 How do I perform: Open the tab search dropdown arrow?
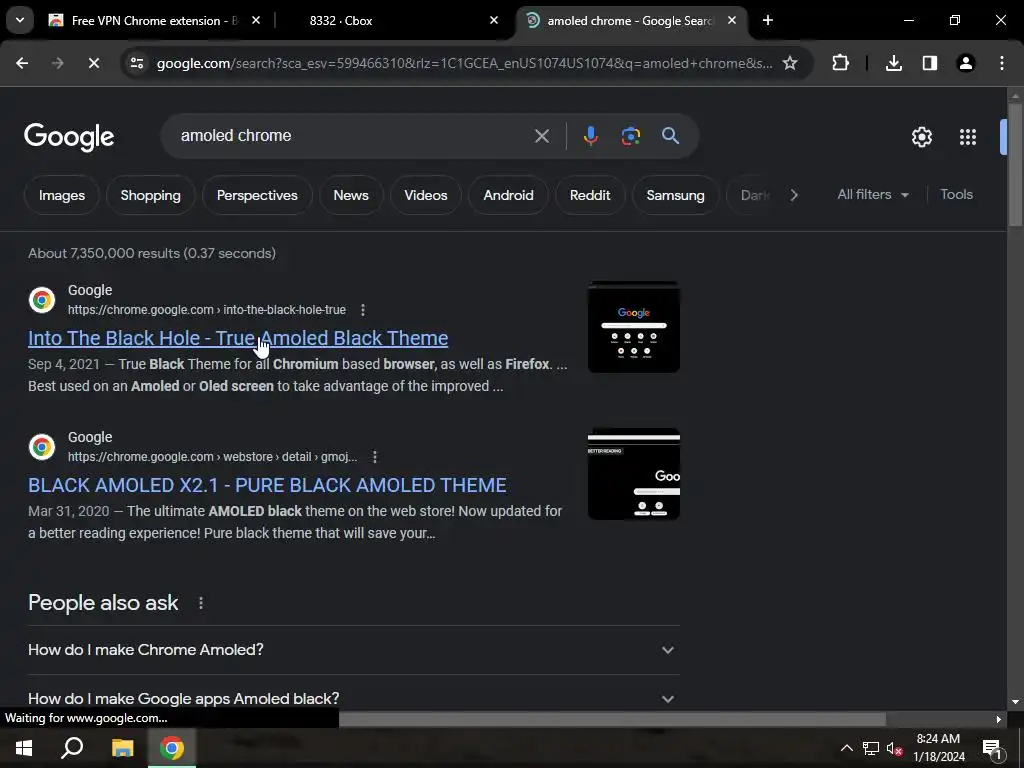click(x=20, y=20)
